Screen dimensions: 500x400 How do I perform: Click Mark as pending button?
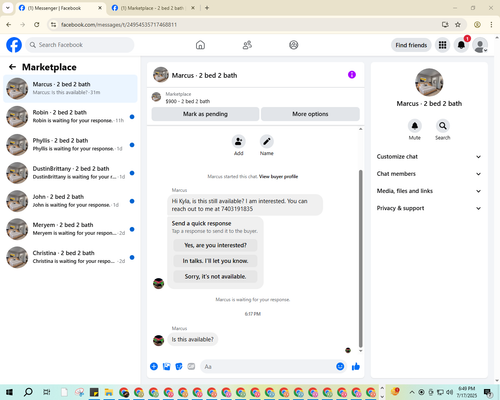click(205, 114)
